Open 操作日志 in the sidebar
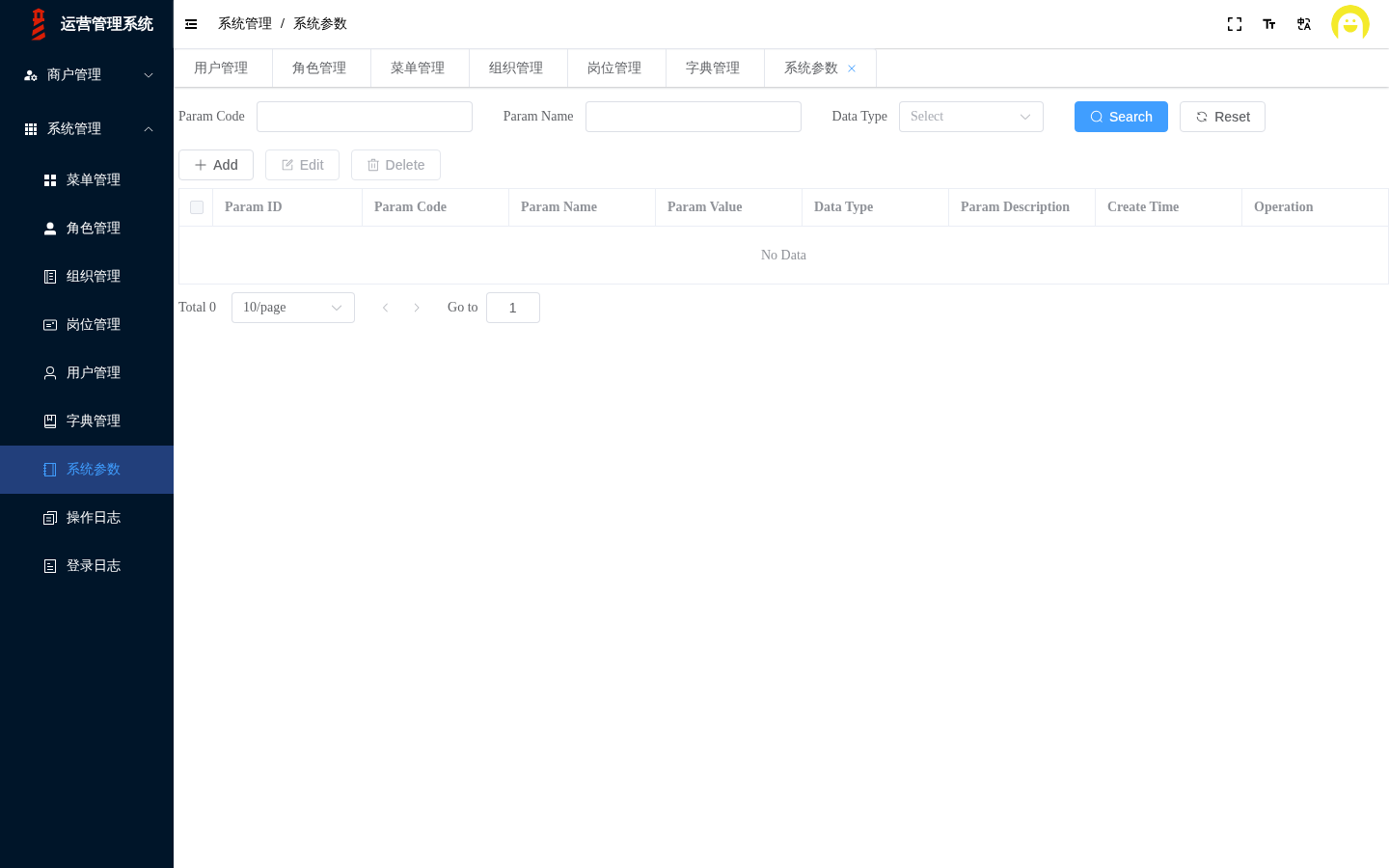1389x868 pixels. [87, 518]
